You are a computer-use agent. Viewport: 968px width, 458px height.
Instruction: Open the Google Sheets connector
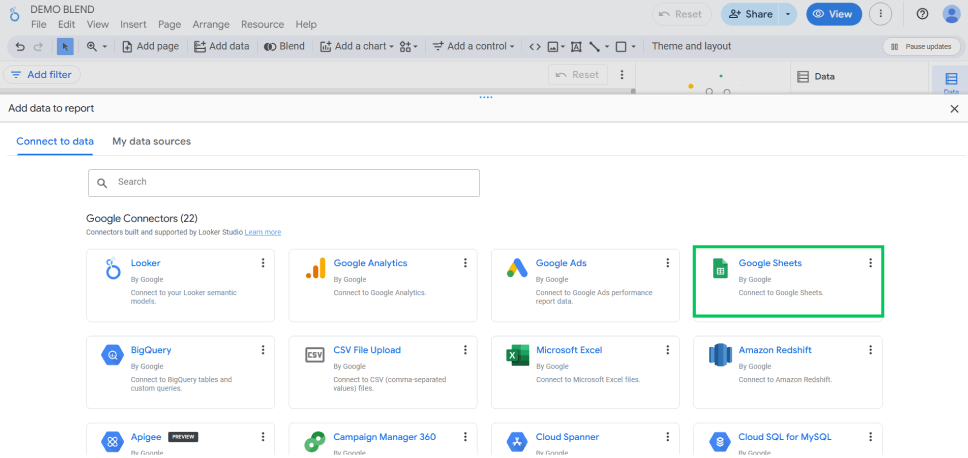(x=770, y=264)
